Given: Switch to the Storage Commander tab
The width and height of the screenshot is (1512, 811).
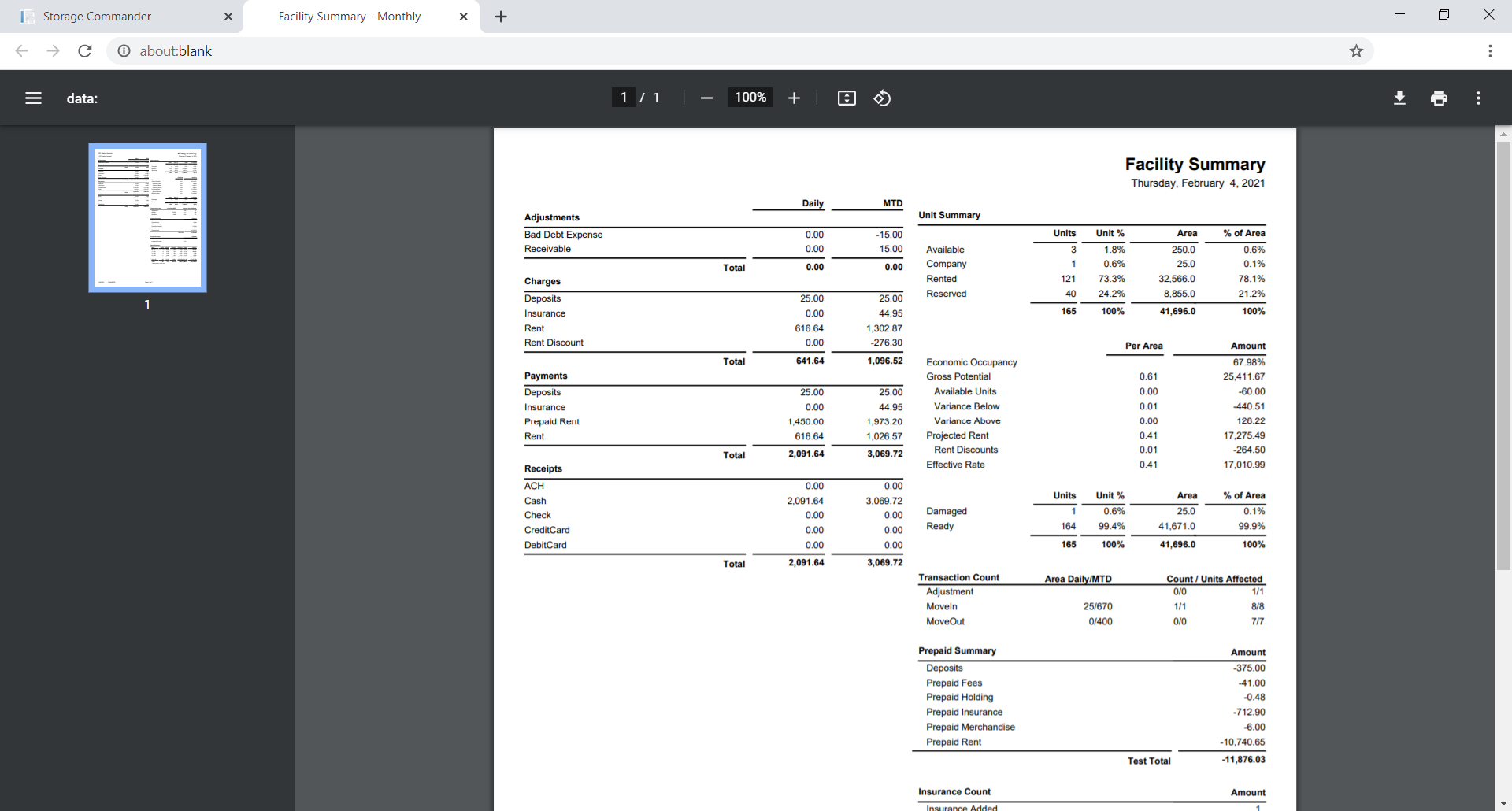Looking at the screenshot, I should tap(110, 16).
